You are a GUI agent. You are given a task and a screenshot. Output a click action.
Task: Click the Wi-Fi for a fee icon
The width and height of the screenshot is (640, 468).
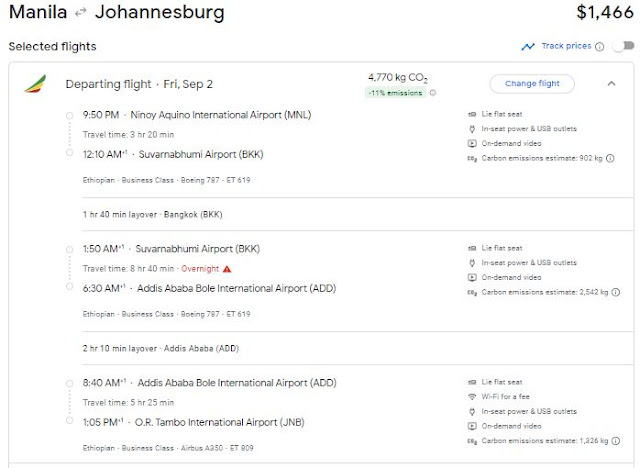click(x=472, y=396)
